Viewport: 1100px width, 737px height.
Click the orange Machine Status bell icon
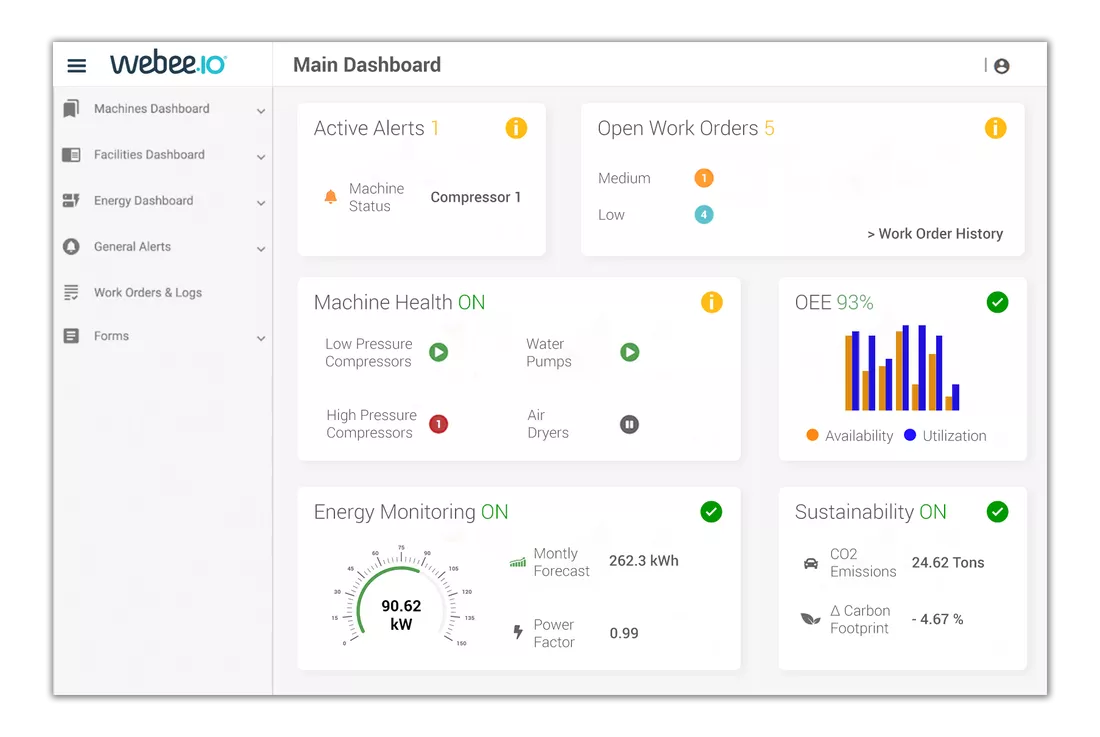(331, 197)
